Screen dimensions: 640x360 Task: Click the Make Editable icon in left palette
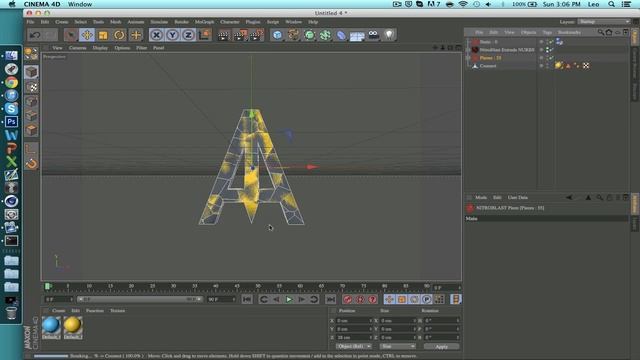coord(31,53)
